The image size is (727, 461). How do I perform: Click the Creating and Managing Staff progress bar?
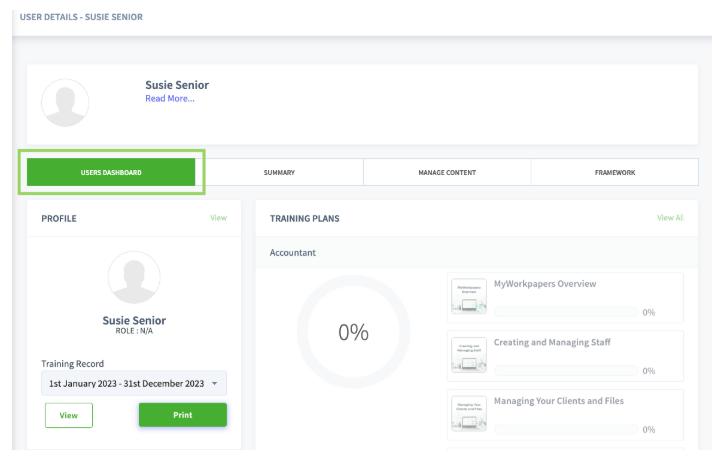[x=565, y=370]
